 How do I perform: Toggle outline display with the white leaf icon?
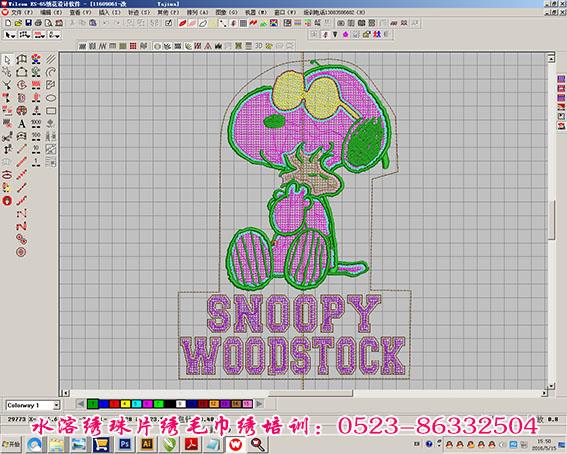coord(203,23)
